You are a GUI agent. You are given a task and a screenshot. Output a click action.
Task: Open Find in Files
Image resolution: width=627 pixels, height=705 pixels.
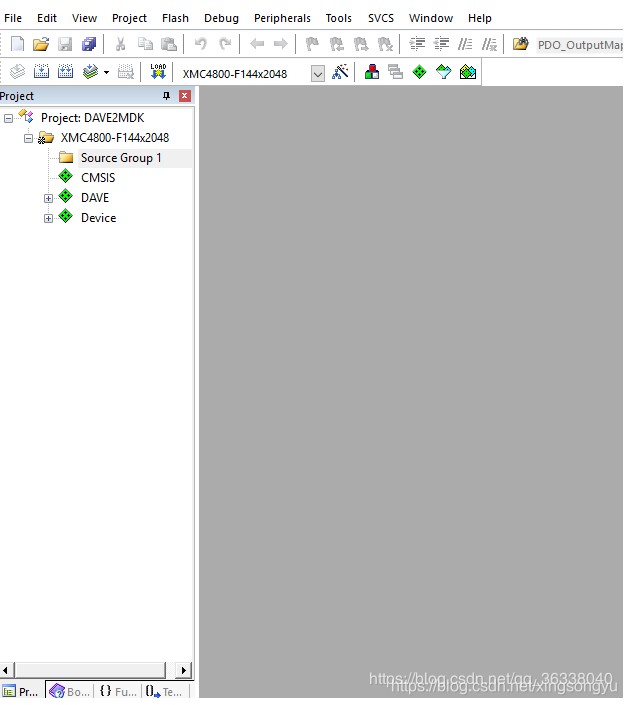(520, 44)
